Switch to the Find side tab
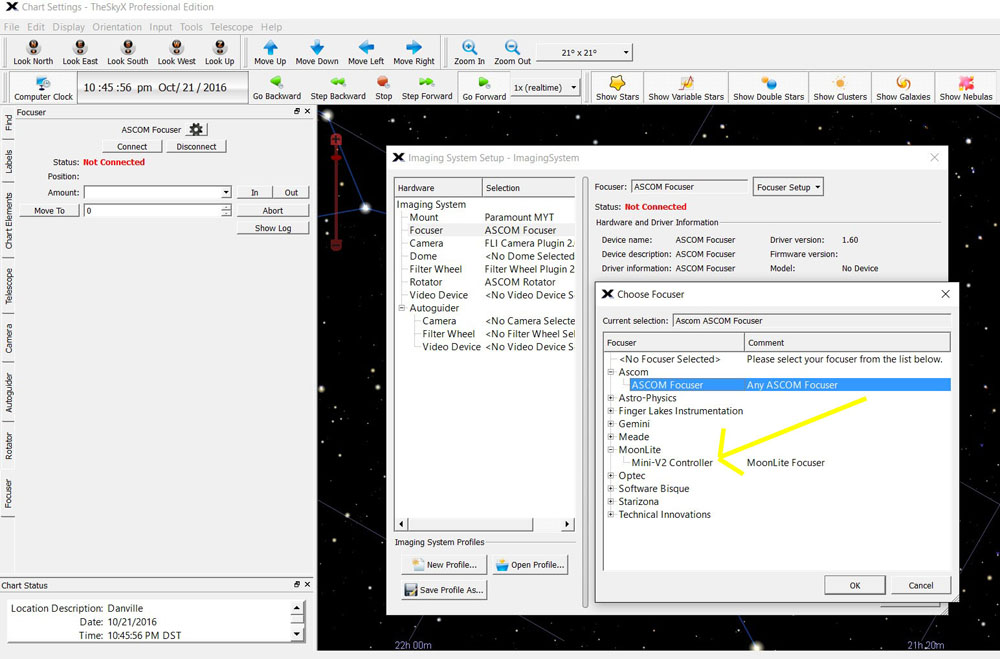Screen dimensions: 1000x659 point(8,122)
